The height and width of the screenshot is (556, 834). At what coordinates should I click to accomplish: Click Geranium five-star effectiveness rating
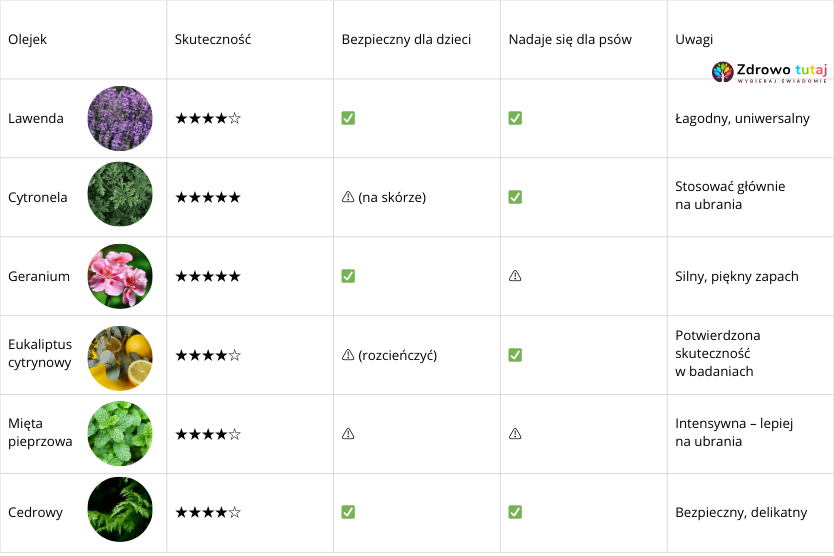tap(208, 276)
